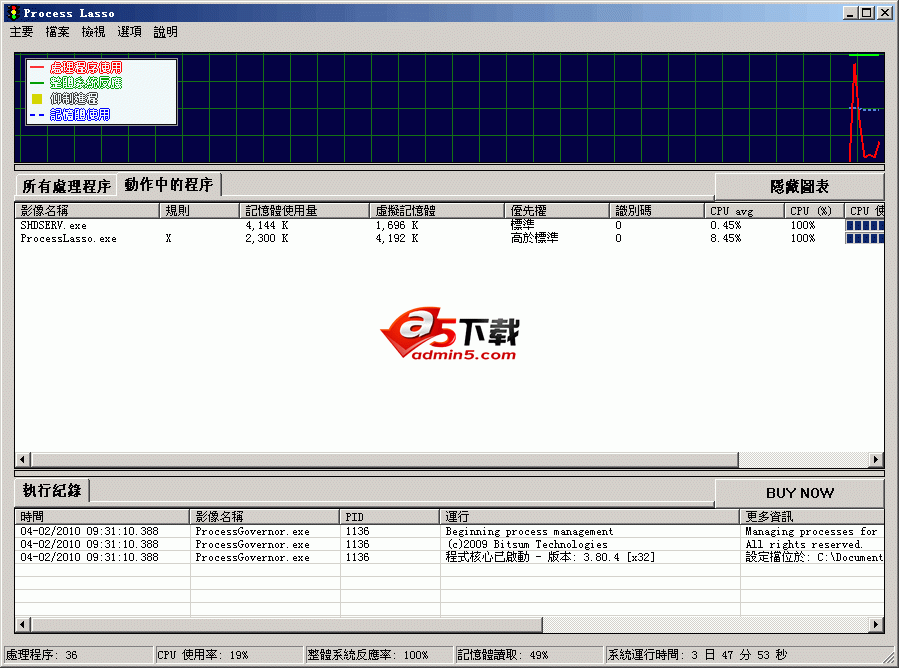Viewport: 899px width, 668px height.
Task: Open the 選項 menu
Action: click(130, 32)
